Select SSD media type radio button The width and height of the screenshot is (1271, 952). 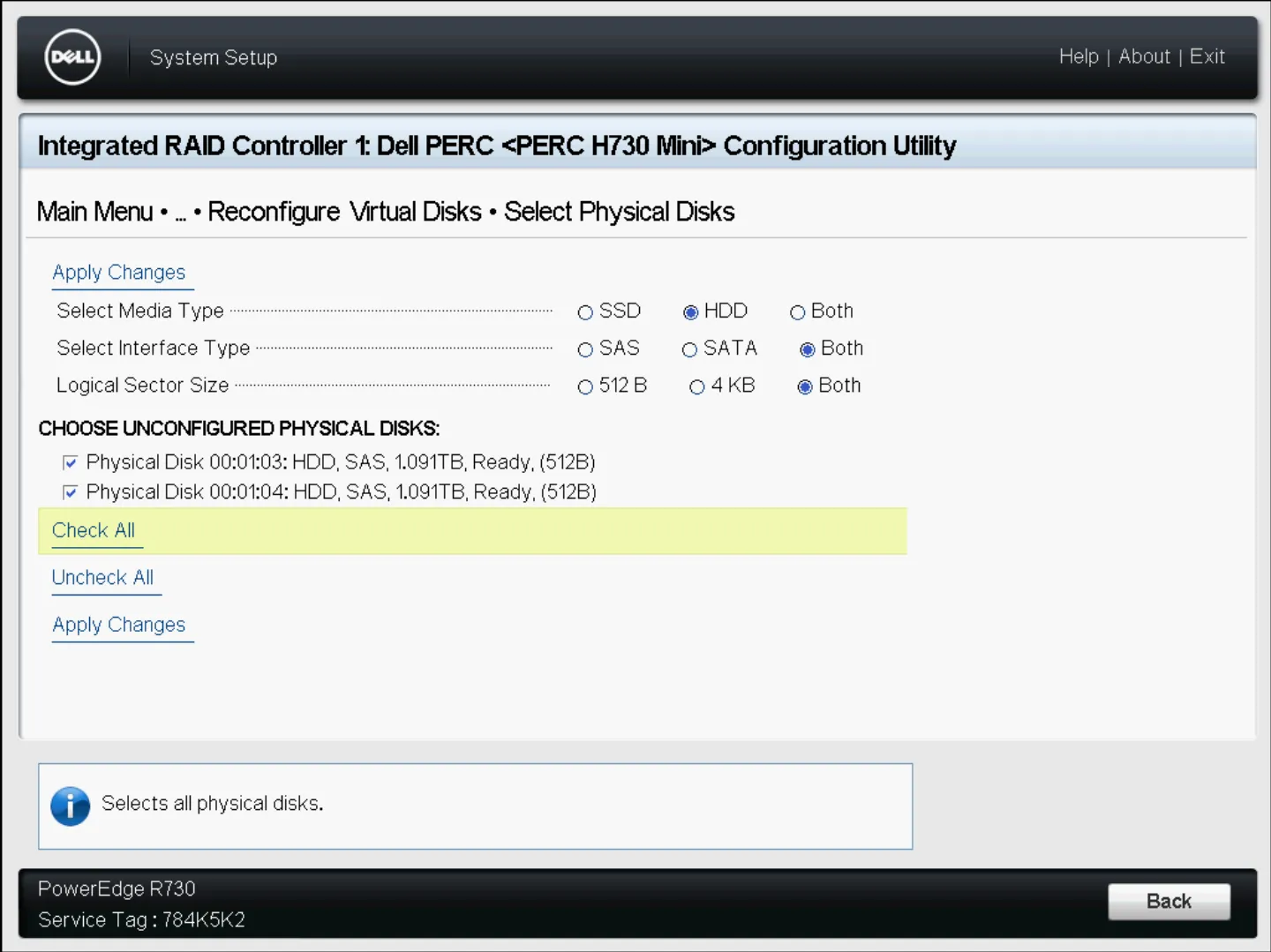point(585,312)
